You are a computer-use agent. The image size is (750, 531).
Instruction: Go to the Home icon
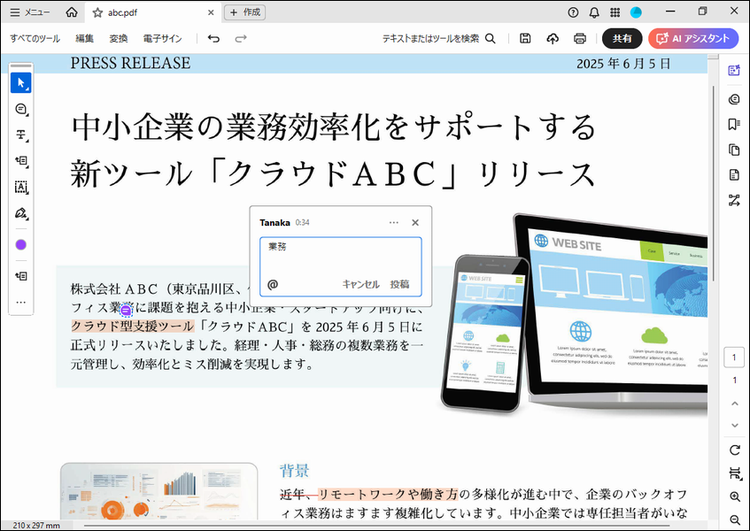click(x=72, y=12)
